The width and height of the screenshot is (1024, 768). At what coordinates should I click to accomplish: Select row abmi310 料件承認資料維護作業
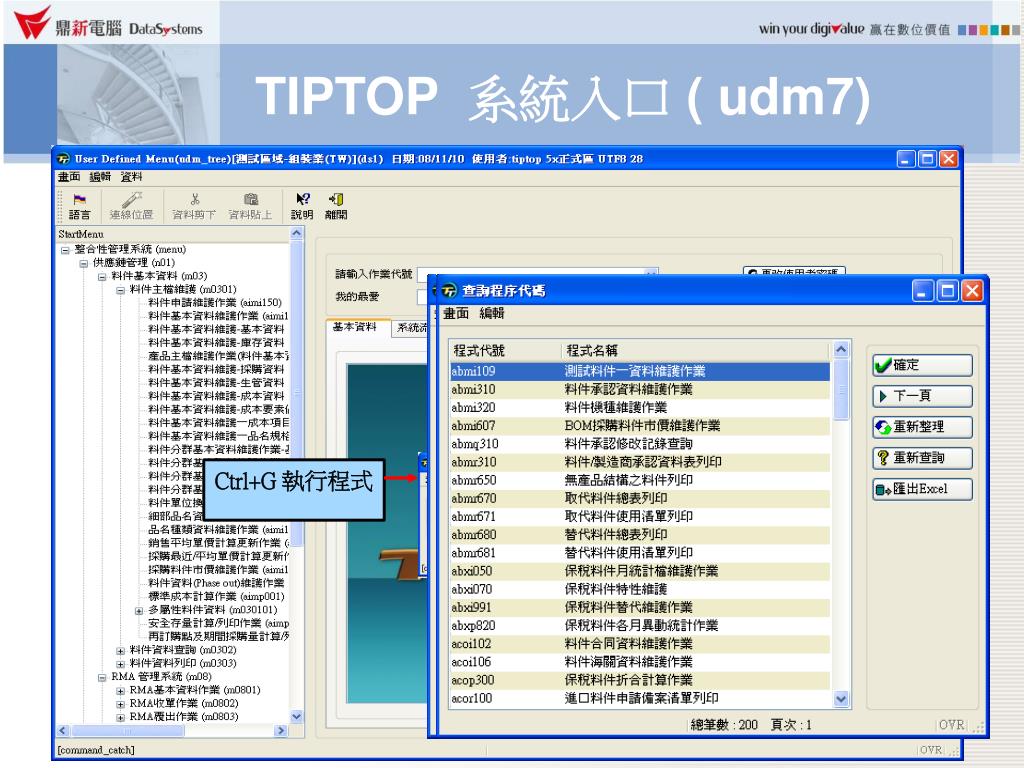[640, 390]
